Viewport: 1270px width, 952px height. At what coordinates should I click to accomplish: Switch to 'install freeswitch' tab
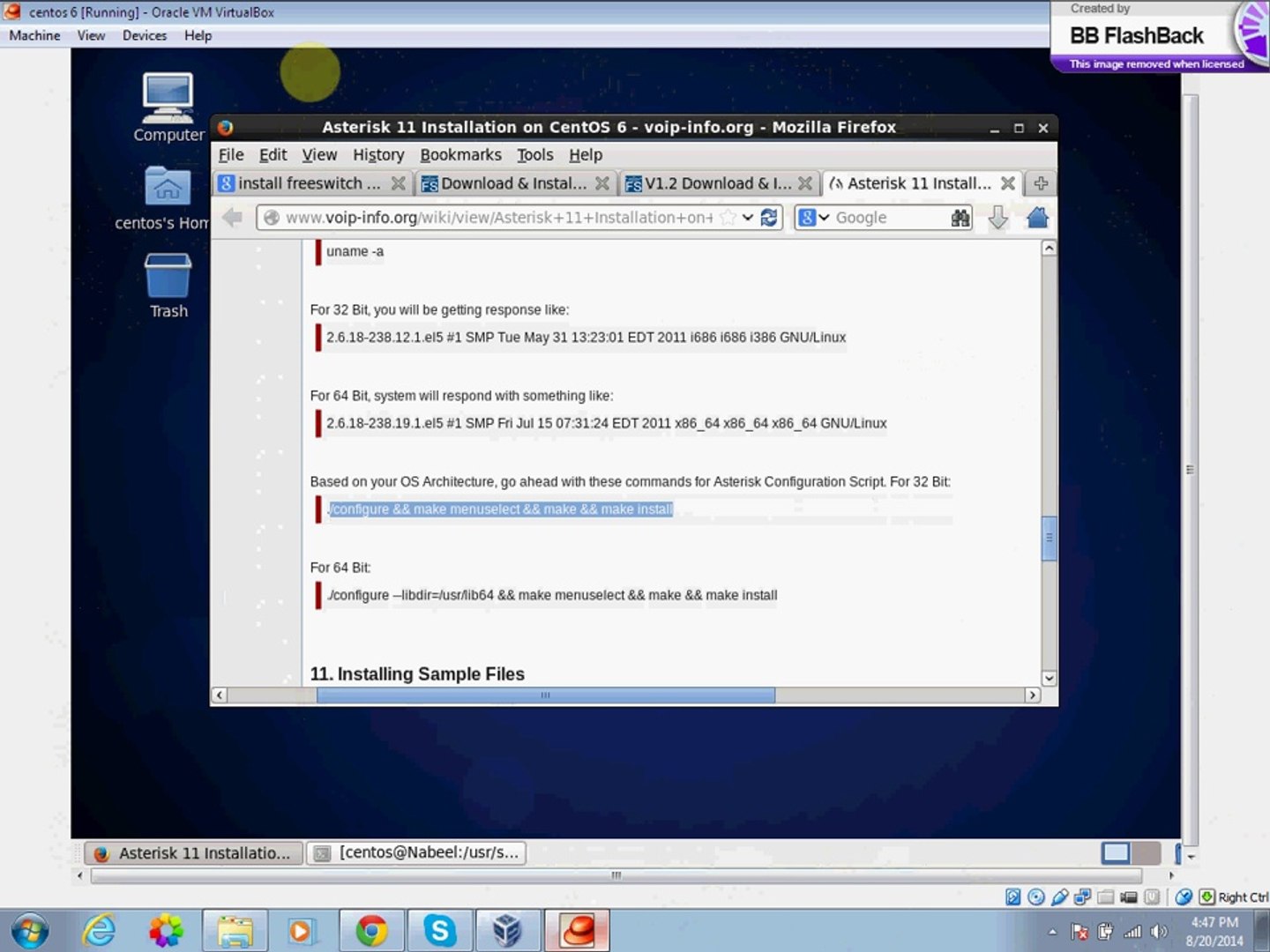312,183
